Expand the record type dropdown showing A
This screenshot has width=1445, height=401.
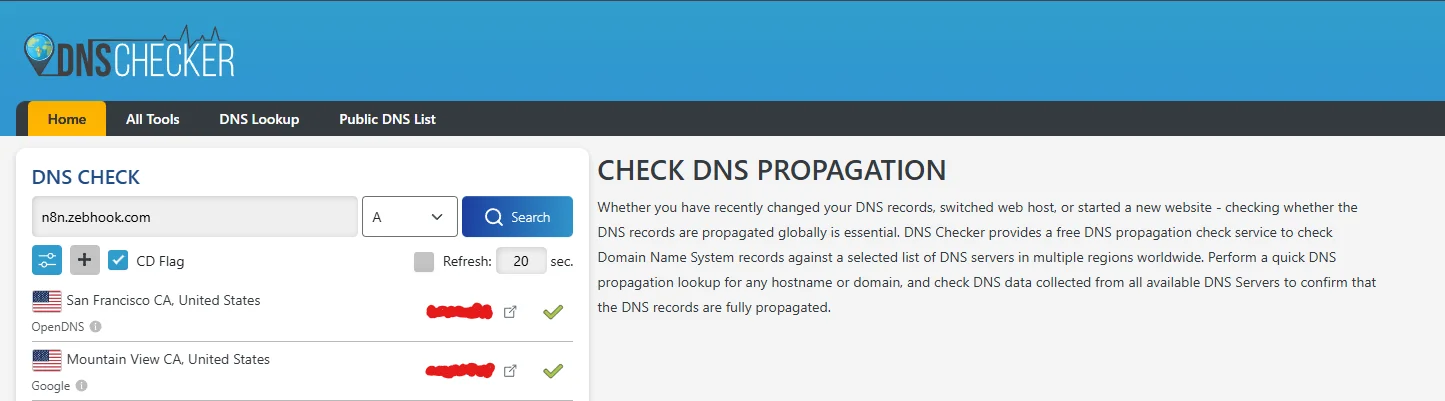pyautogui.click(x=409, y=217)
